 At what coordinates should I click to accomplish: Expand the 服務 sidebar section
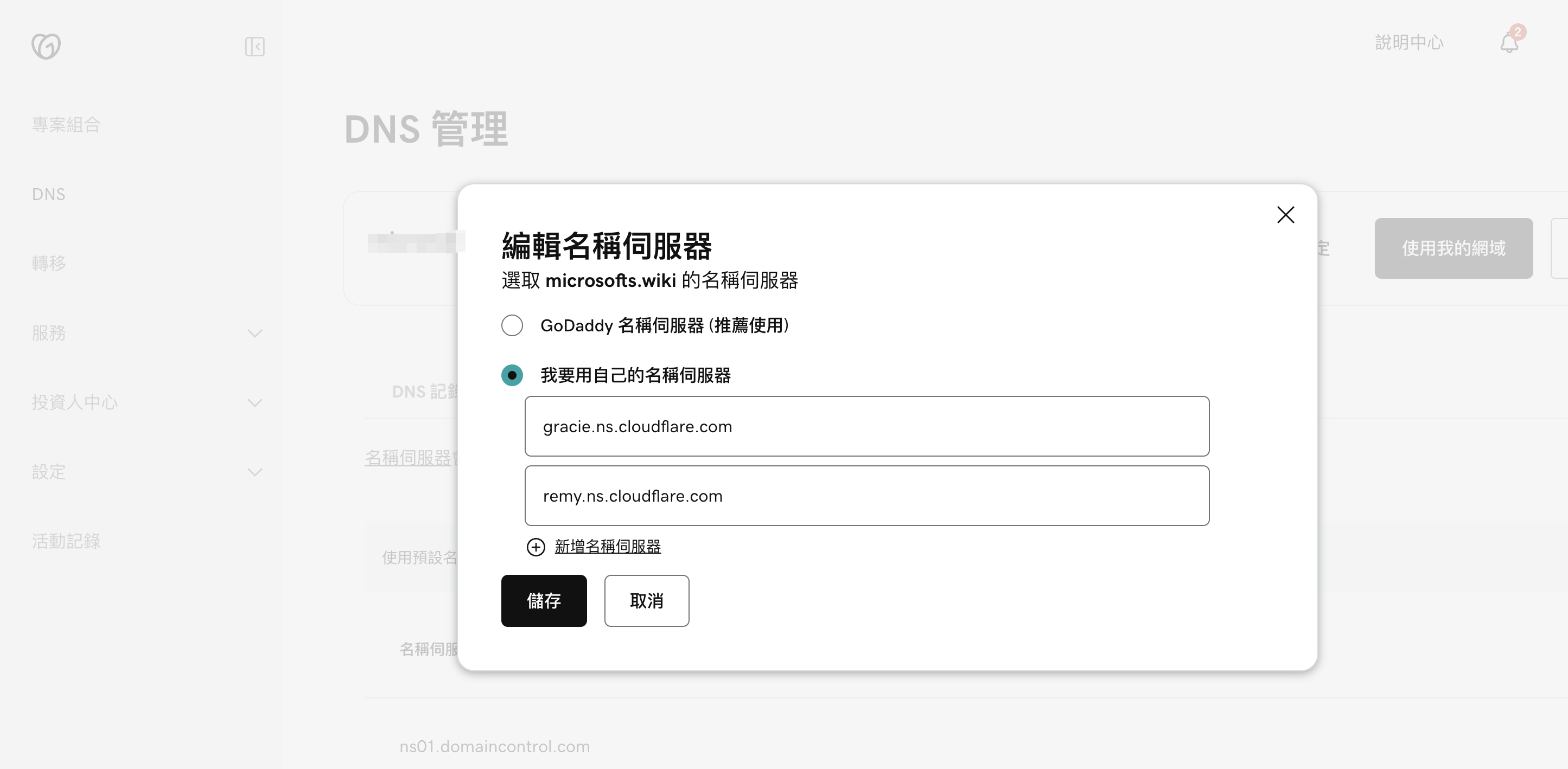coord(255,334)
